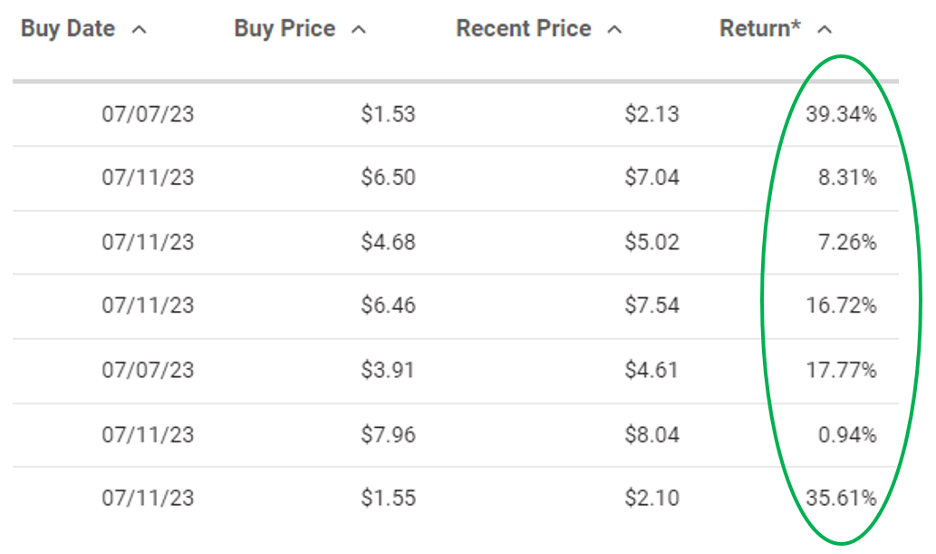The image size is (936, 554).
Task: Click the sort arrow beside Buy Price
Action: 358,30
